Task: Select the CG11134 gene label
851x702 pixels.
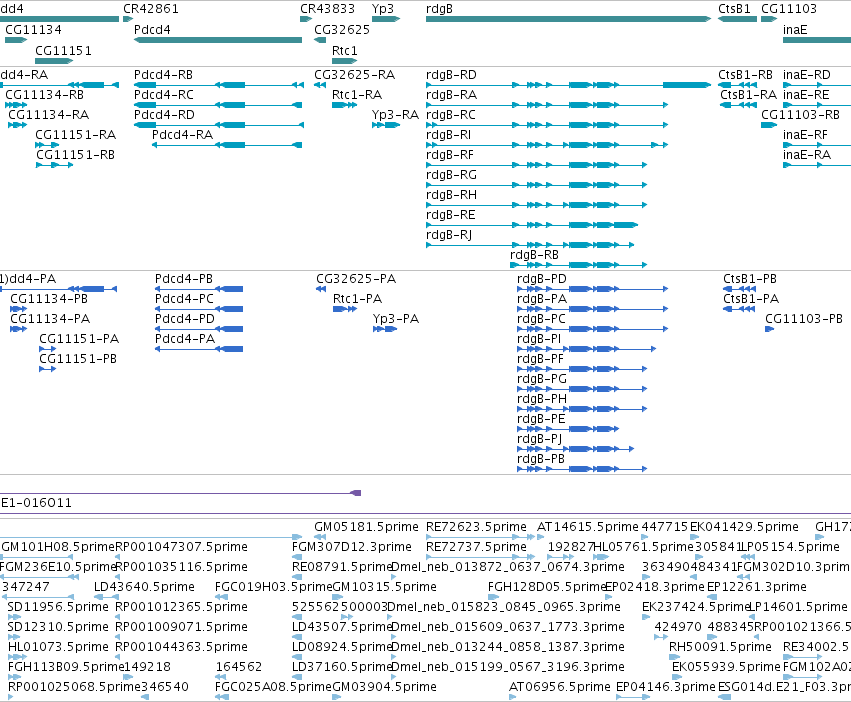Action: tap(33, 30)
